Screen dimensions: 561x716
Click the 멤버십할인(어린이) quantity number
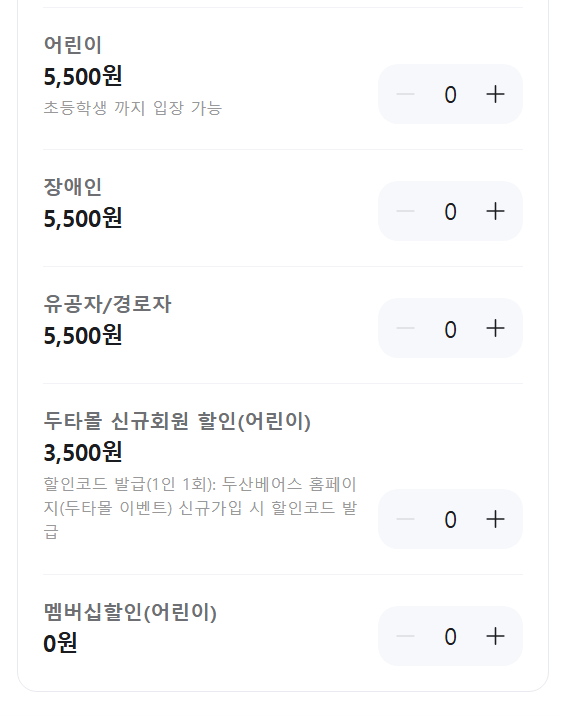451,637
